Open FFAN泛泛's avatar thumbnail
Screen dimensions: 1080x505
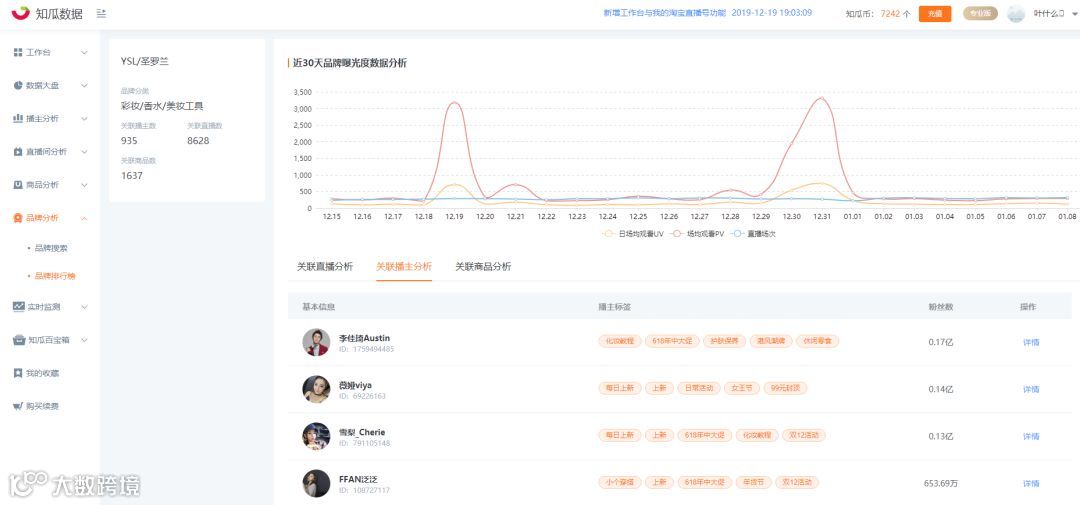316,483
